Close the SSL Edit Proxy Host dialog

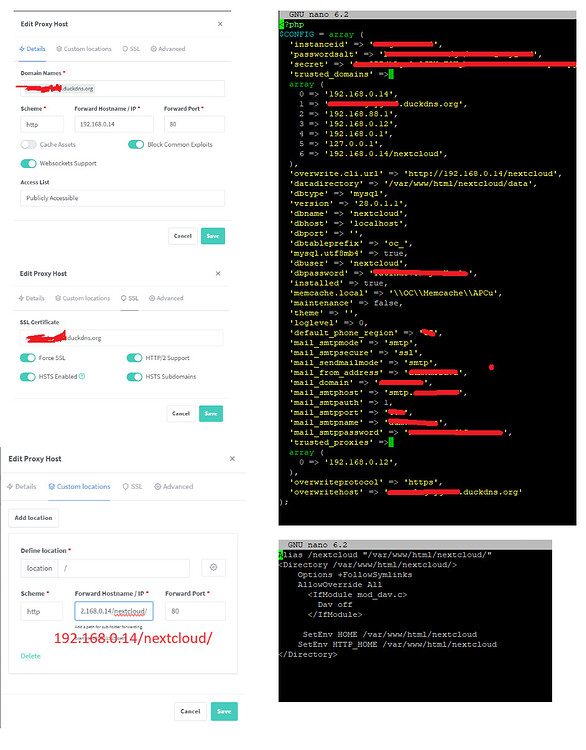point(218,274)
